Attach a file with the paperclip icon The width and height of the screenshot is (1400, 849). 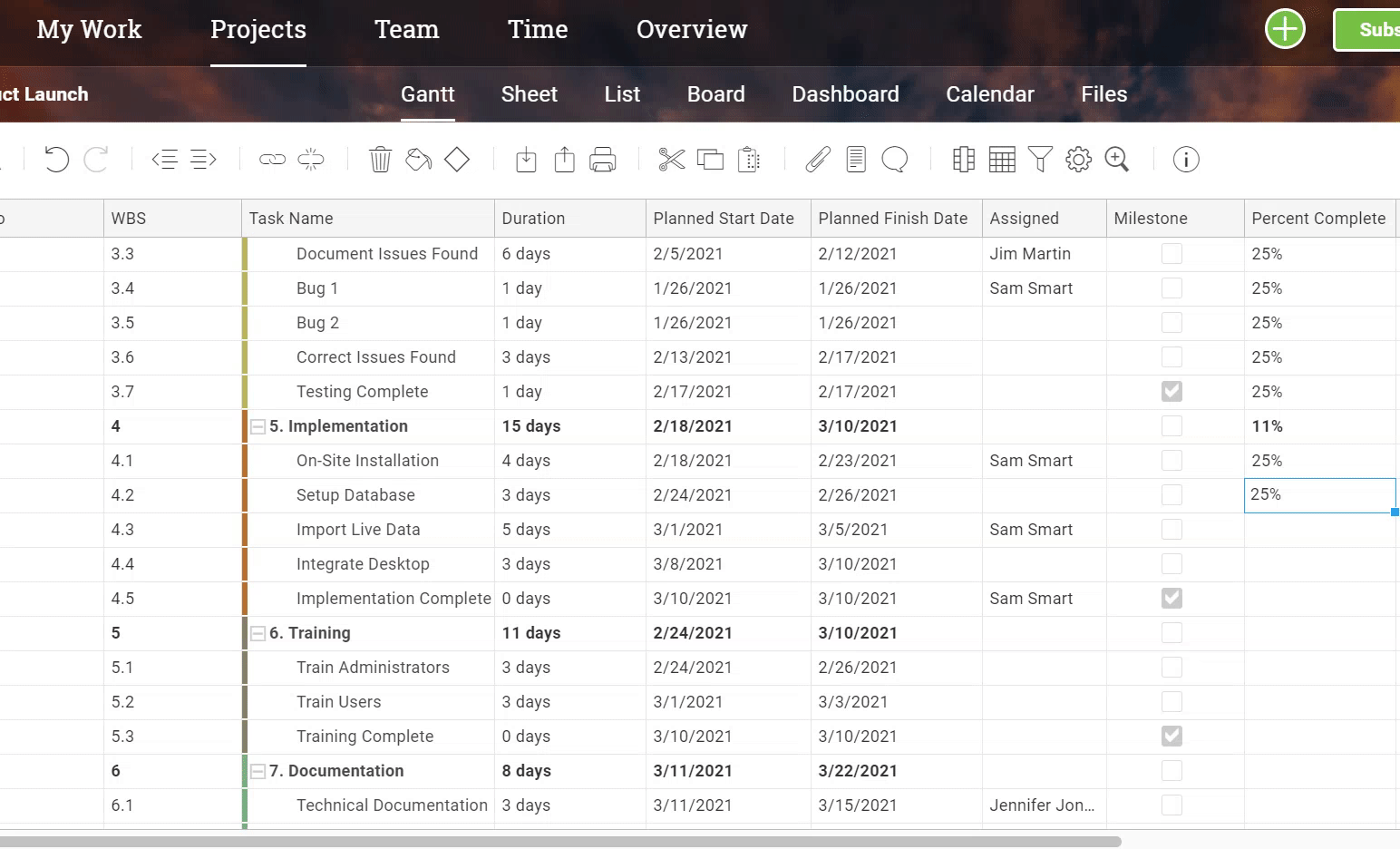click(x=816, y=159)
